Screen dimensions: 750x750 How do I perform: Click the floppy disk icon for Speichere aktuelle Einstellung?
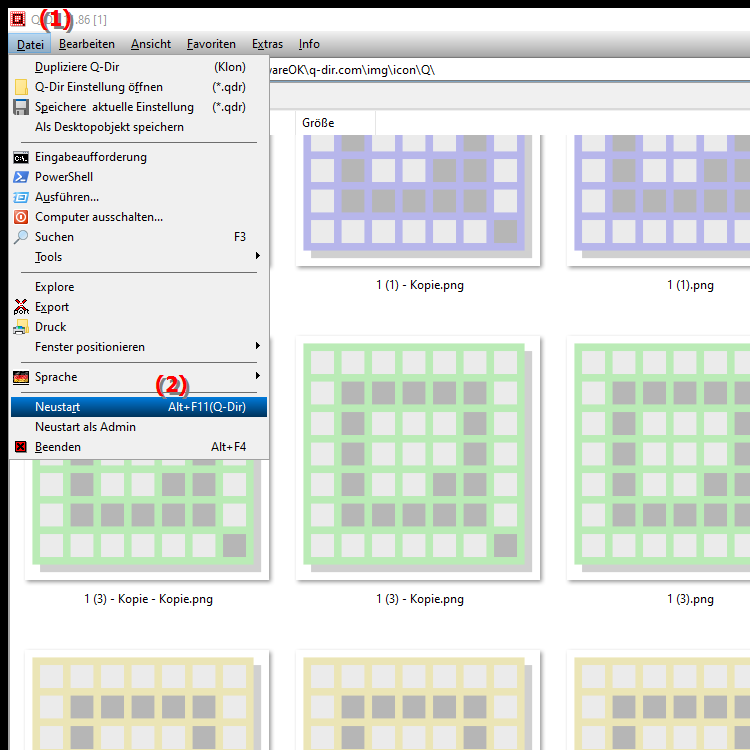[x=21, y=107]
